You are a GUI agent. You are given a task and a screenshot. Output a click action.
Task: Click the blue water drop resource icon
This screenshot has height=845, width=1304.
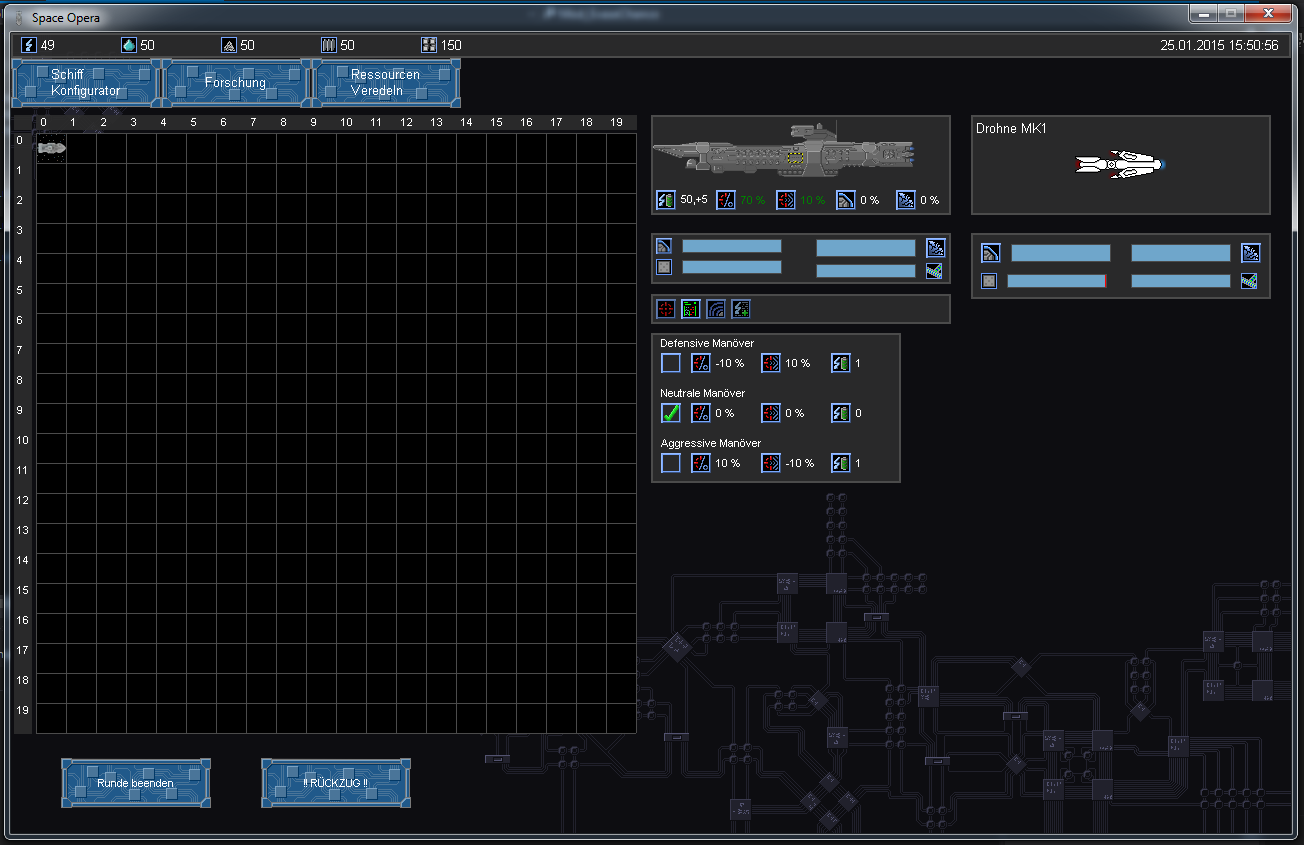[x=128, y=45]
